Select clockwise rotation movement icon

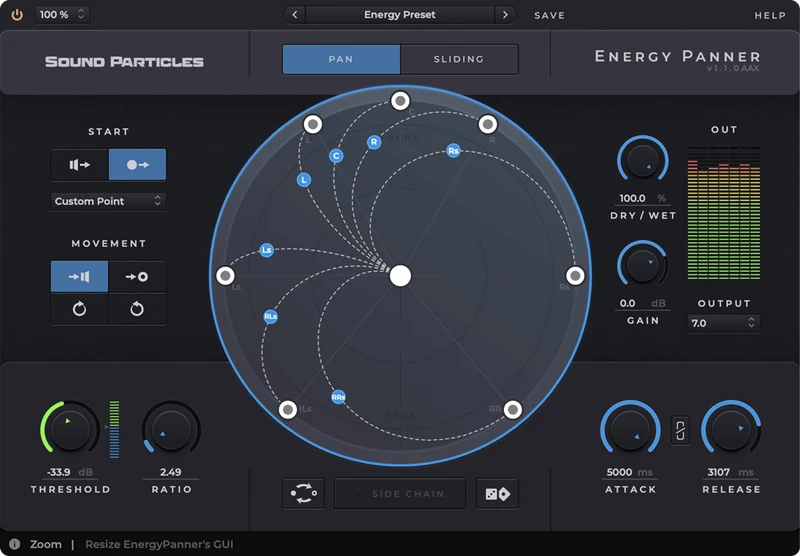click(80, 309)
